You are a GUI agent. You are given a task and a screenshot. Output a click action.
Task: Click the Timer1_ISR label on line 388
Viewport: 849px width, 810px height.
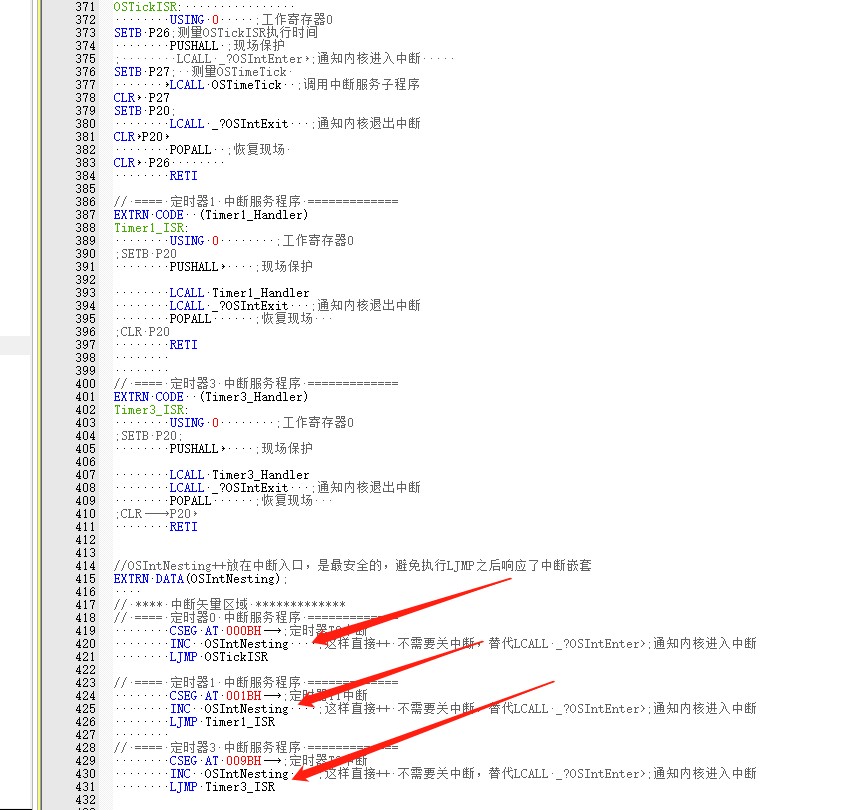pos(151,228)
